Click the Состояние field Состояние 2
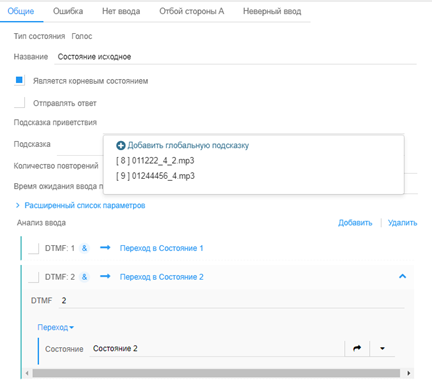The width and height of the screenshot is (432, 385). click(217, 349)
